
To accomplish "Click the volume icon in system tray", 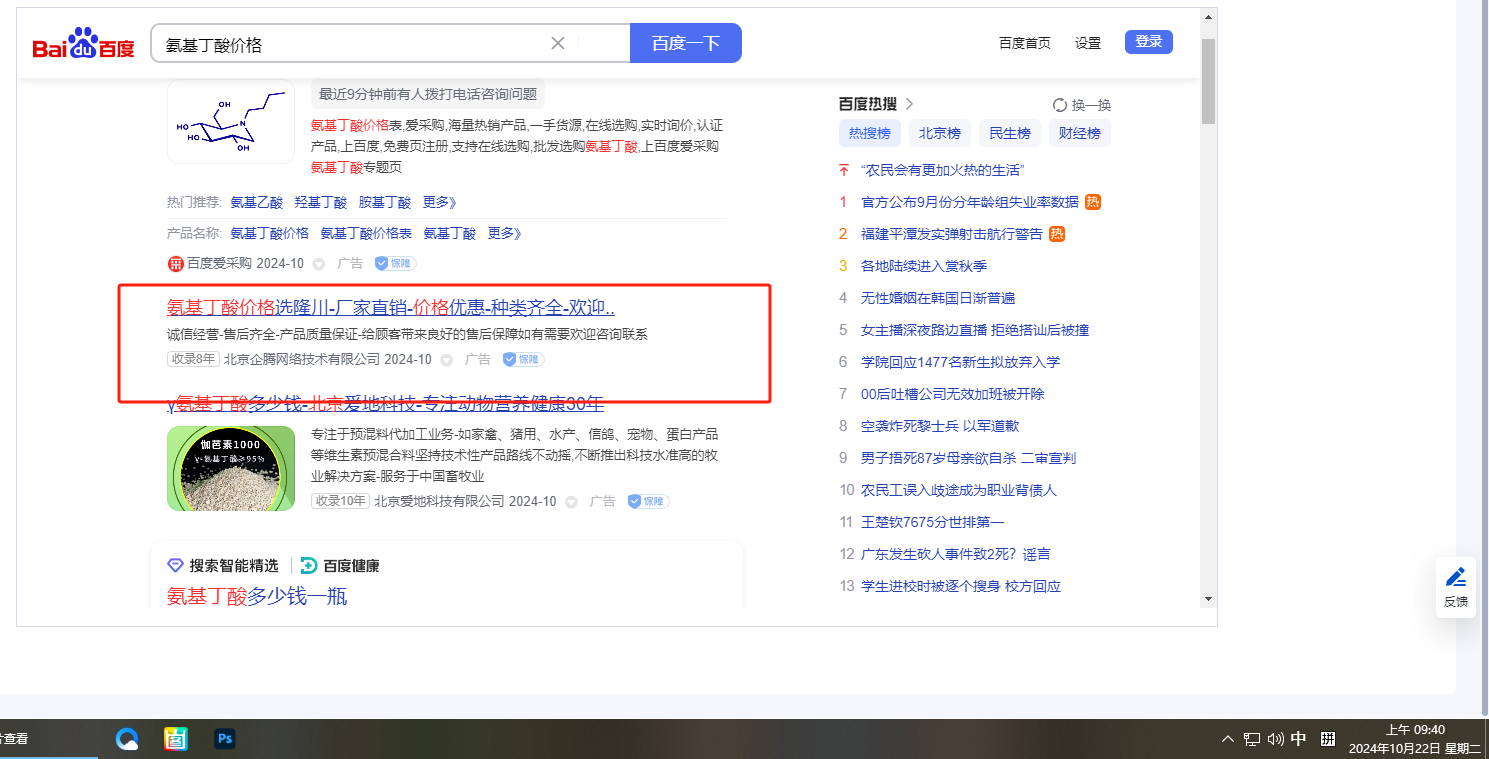I will tap(1275, 739).
